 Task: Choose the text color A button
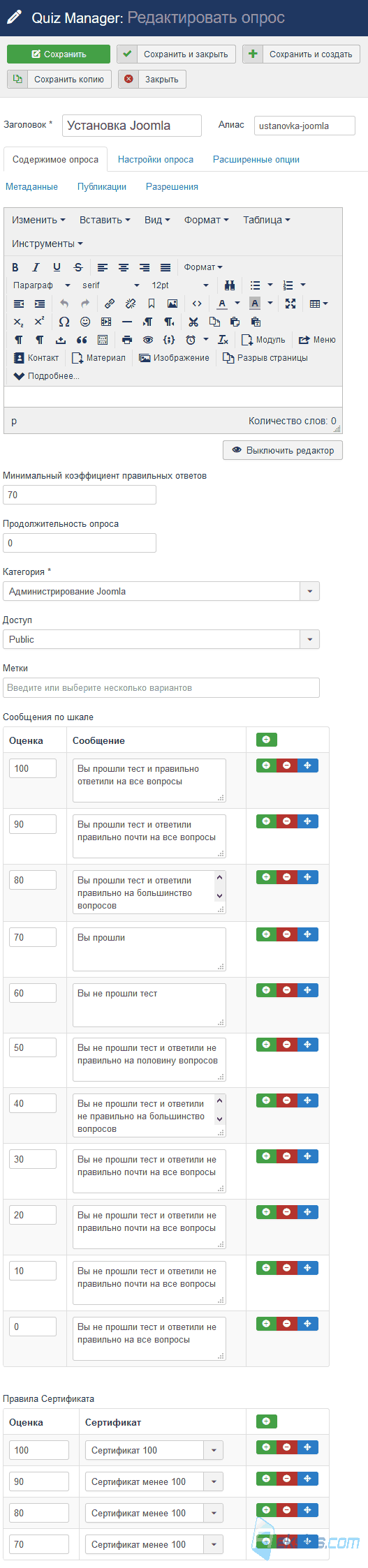pyautogui.click(x=222, y=304)
